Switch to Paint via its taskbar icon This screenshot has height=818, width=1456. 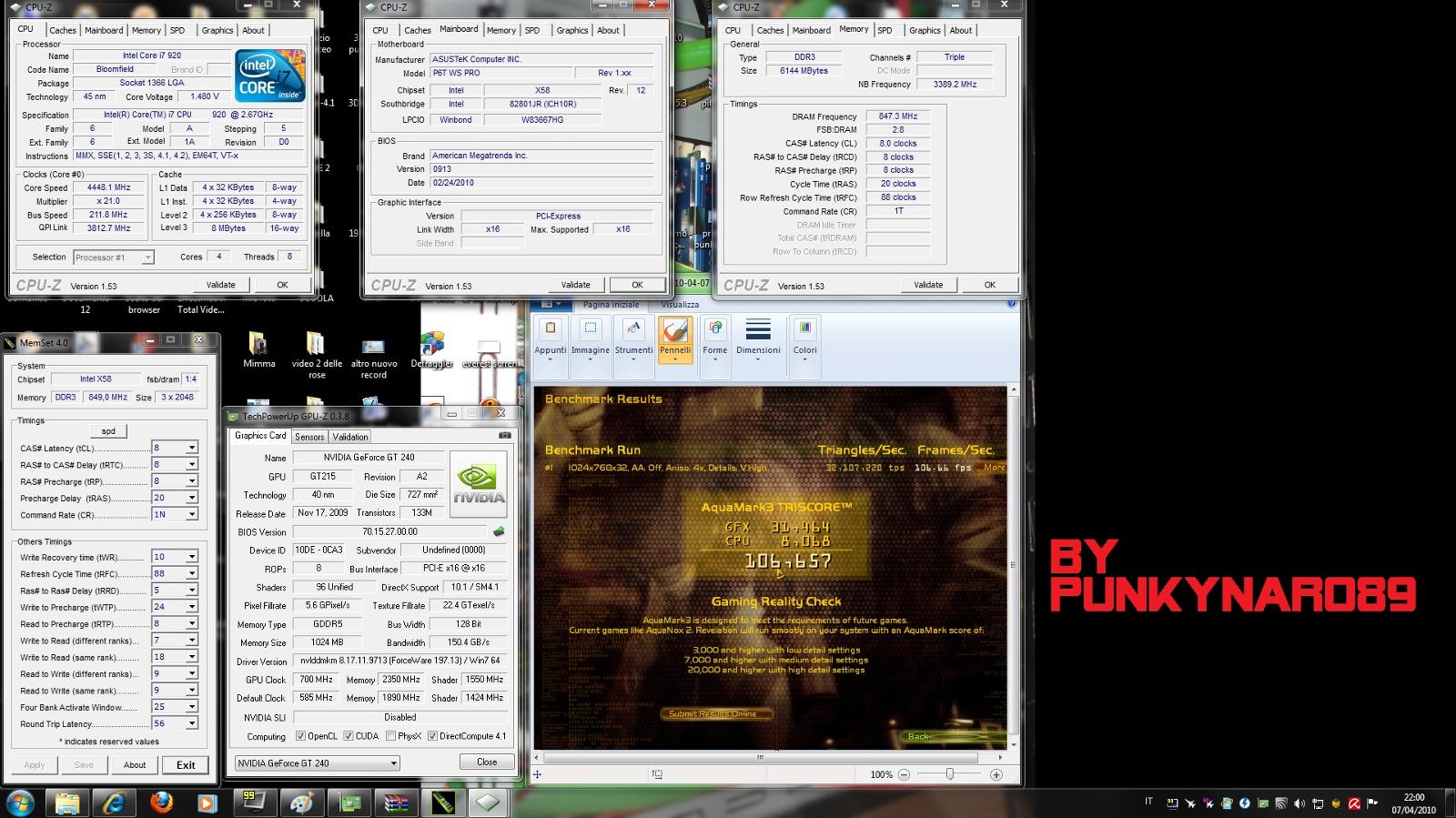[301, 803]
